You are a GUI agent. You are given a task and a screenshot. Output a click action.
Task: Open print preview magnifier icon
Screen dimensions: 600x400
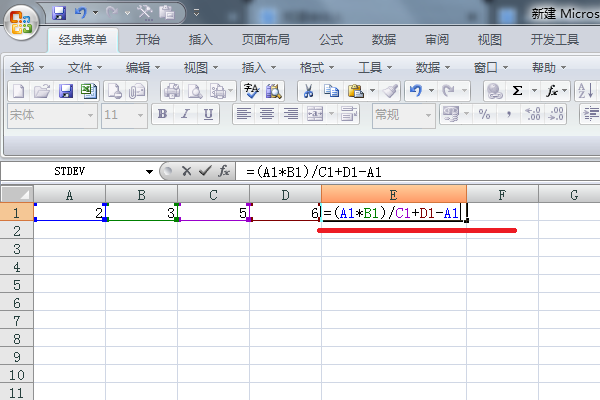195,91
